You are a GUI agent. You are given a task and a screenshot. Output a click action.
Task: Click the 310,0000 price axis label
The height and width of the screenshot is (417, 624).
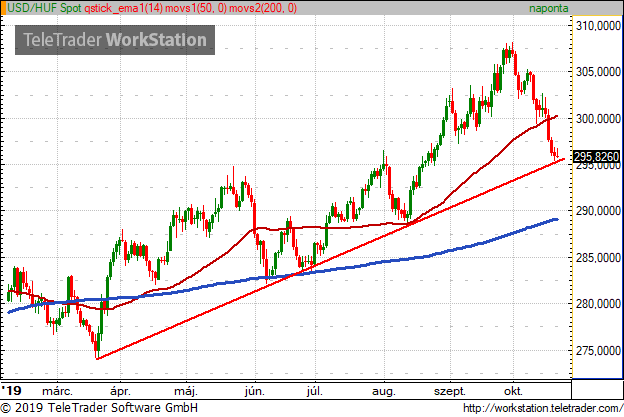pos(598,26)
